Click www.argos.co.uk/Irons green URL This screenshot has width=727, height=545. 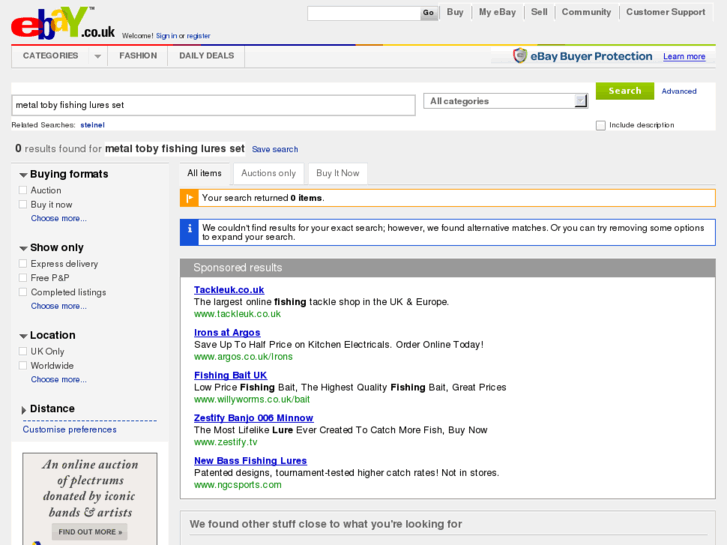coord(243,357)
